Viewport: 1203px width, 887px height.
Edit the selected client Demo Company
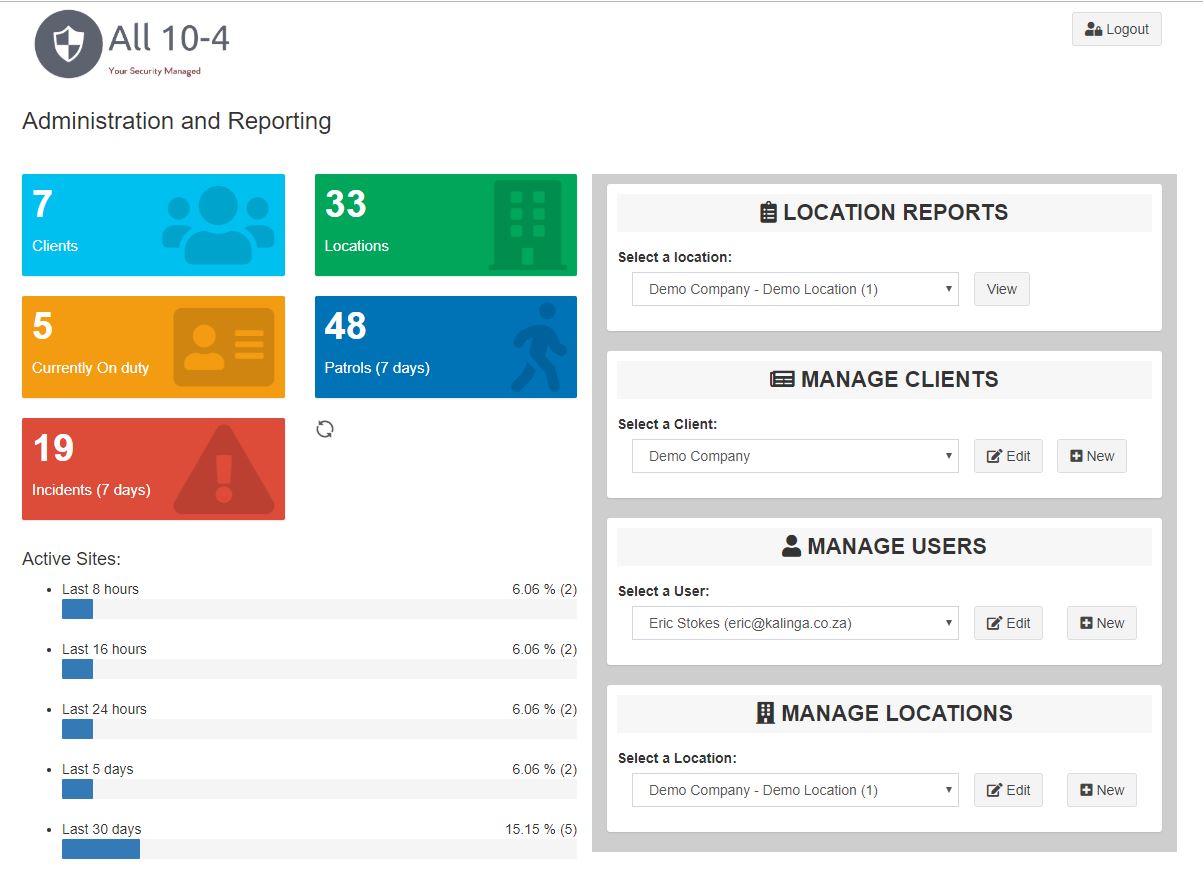[x=1008, y=456]
